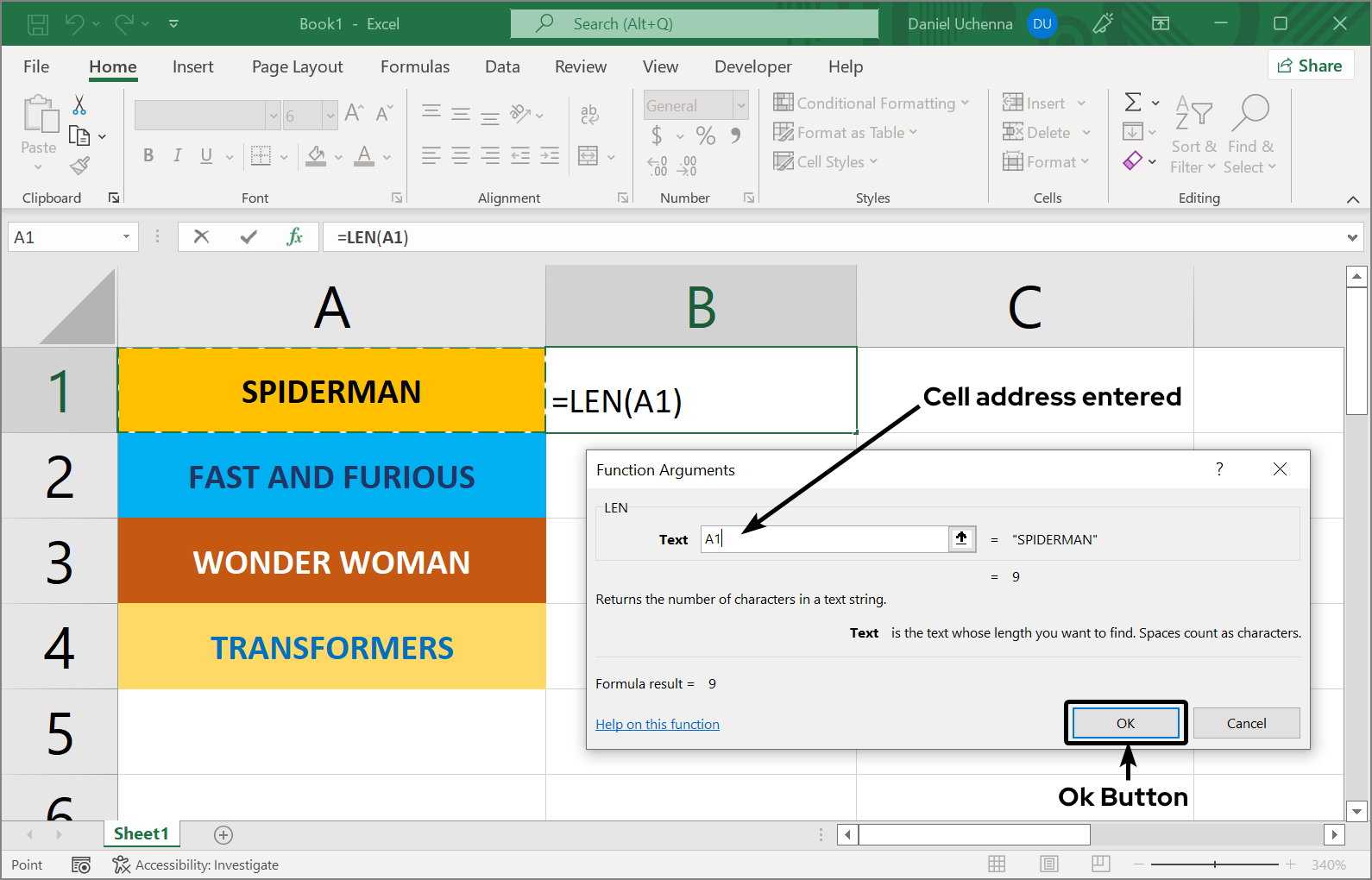
Task: Click the Save icon in title bar
Action: point(38,24)
